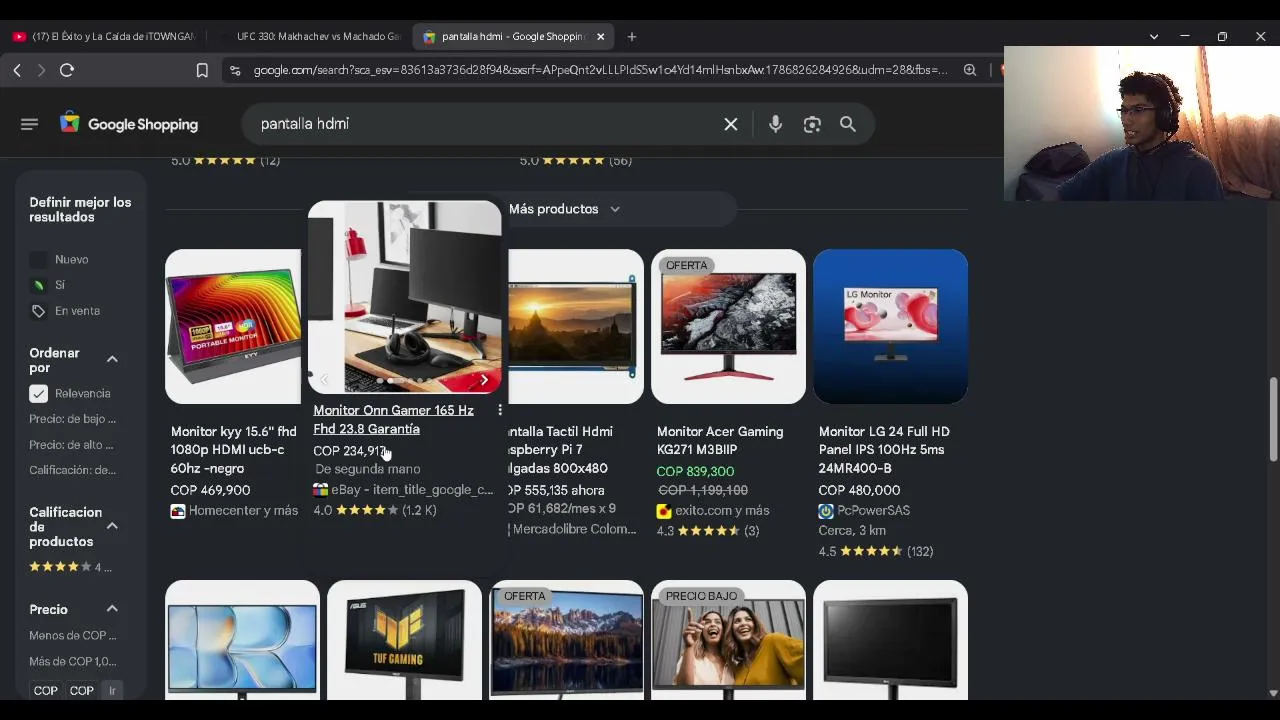
Task: Go forward with the browser forward arrow
Action: pos(41,70)
